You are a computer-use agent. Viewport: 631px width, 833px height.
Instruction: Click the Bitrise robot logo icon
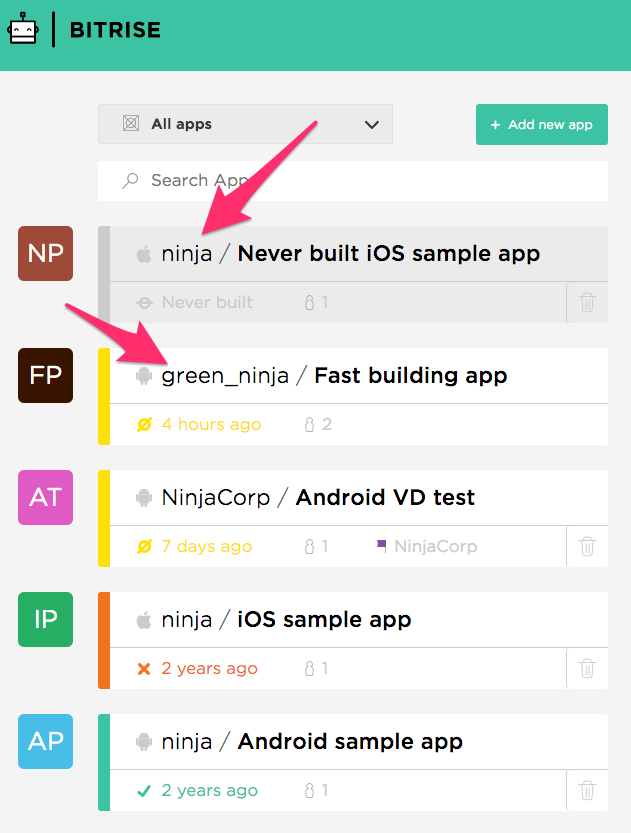click(23, 29)
